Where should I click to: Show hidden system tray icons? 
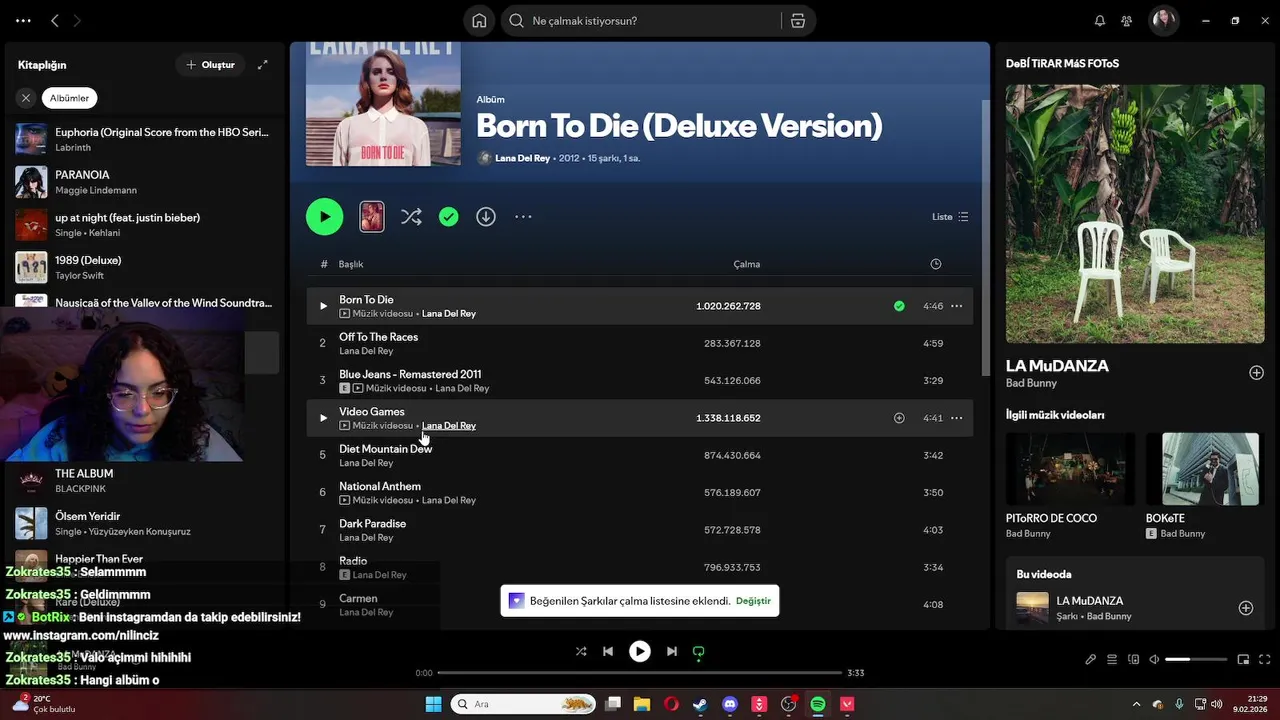[x=1136, y=704]
